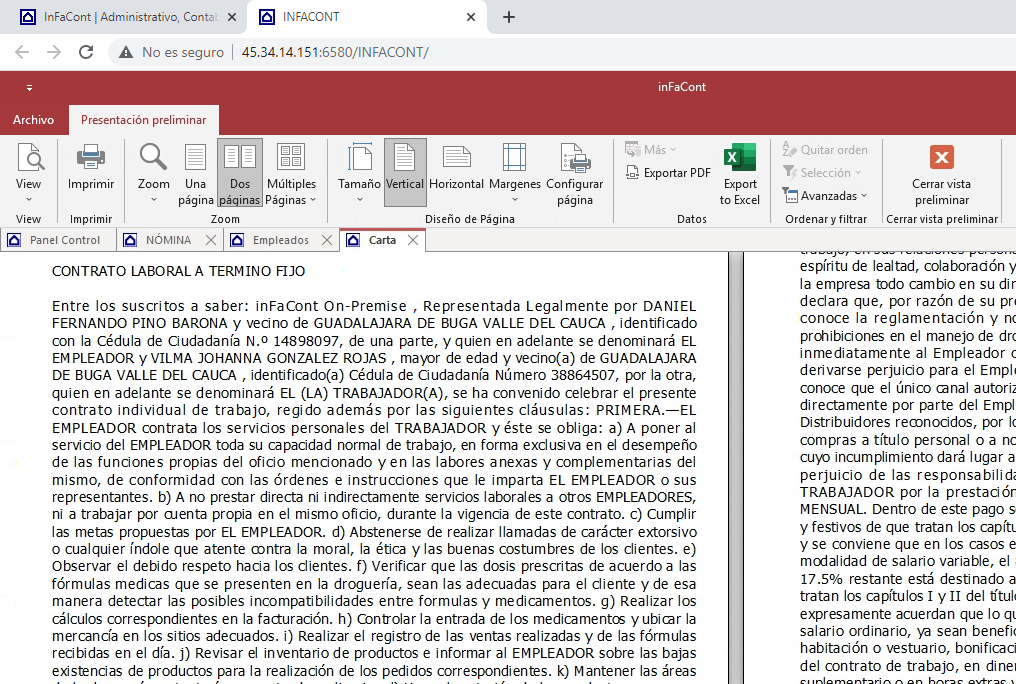1016x684 pixels.
Task: Click the browser forward arrow
Action: click(x=54, y=52)
